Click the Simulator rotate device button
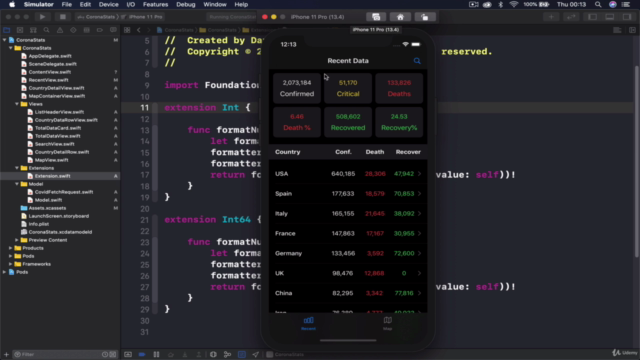640x360 pixels. (424, 17)
